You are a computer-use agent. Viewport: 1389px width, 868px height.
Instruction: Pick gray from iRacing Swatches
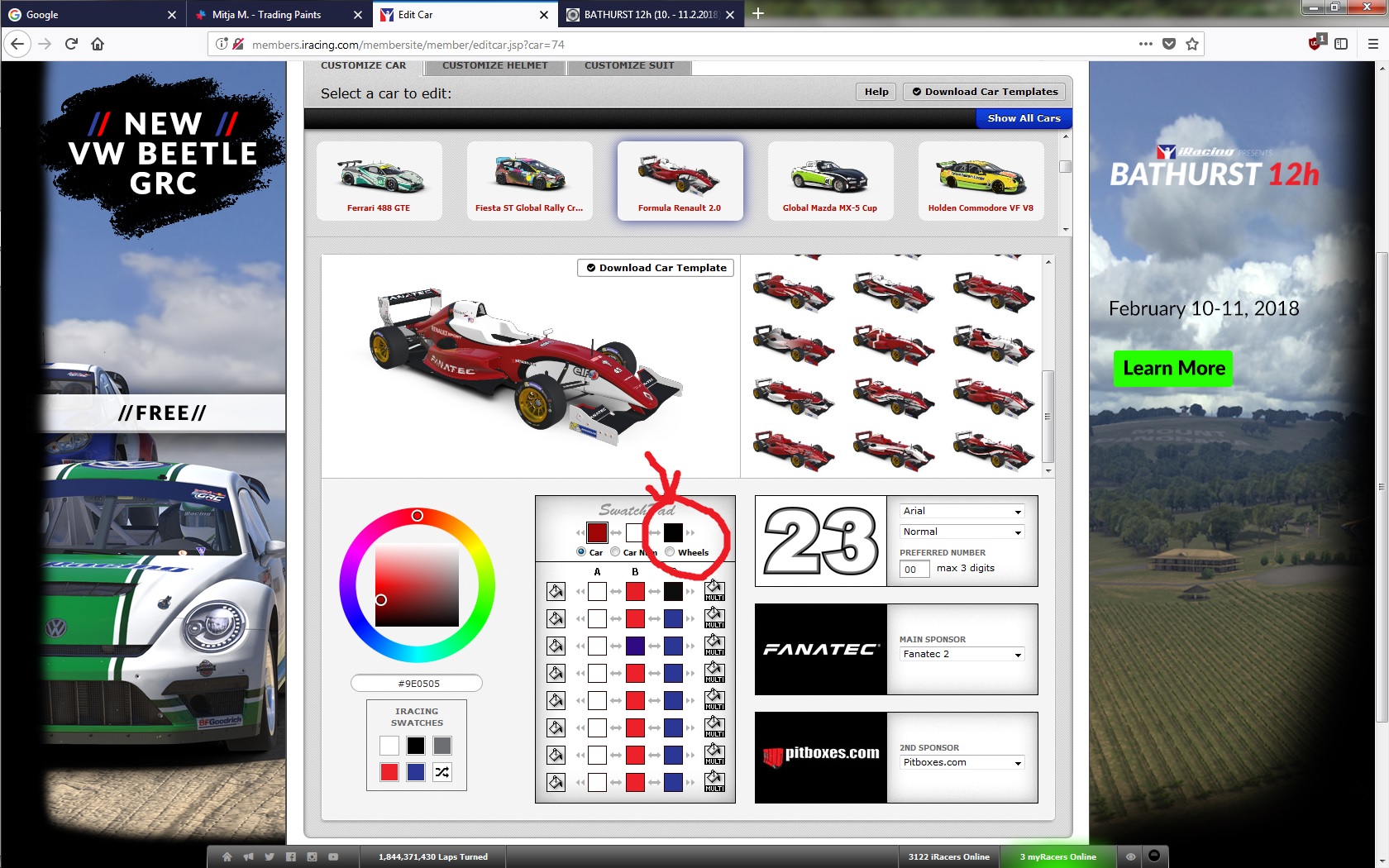(442, 746)
